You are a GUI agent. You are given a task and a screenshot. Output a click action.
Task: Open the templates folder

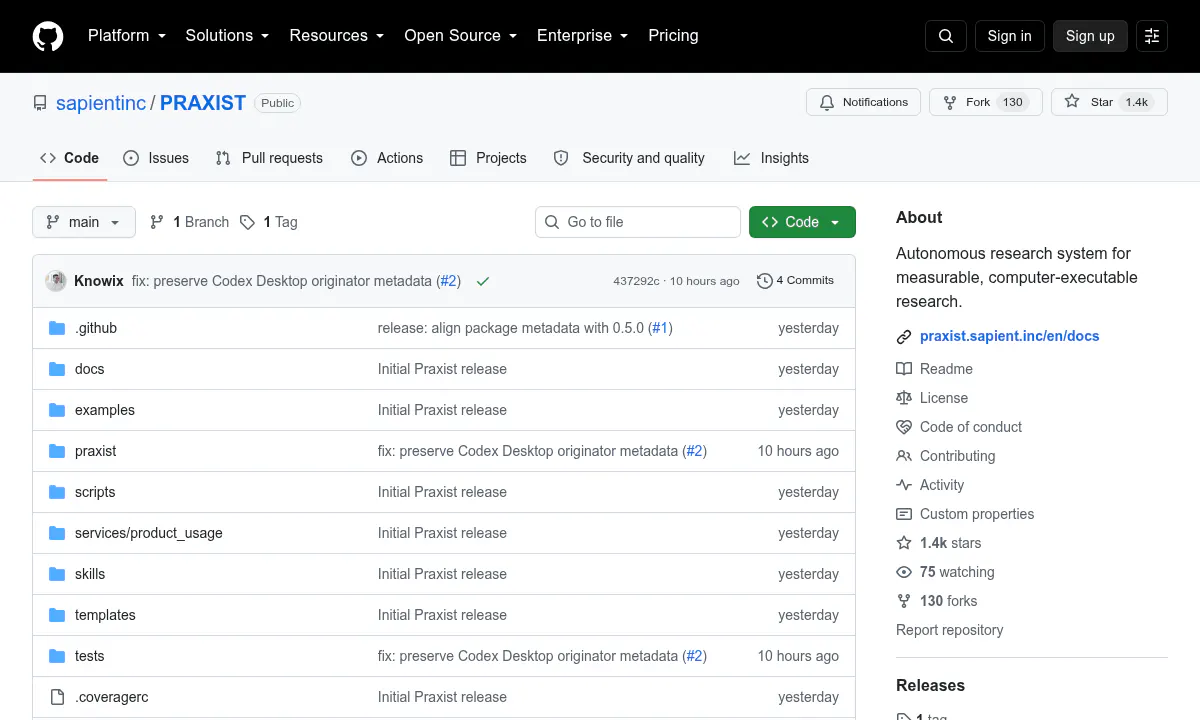click(x=105, y=615)
